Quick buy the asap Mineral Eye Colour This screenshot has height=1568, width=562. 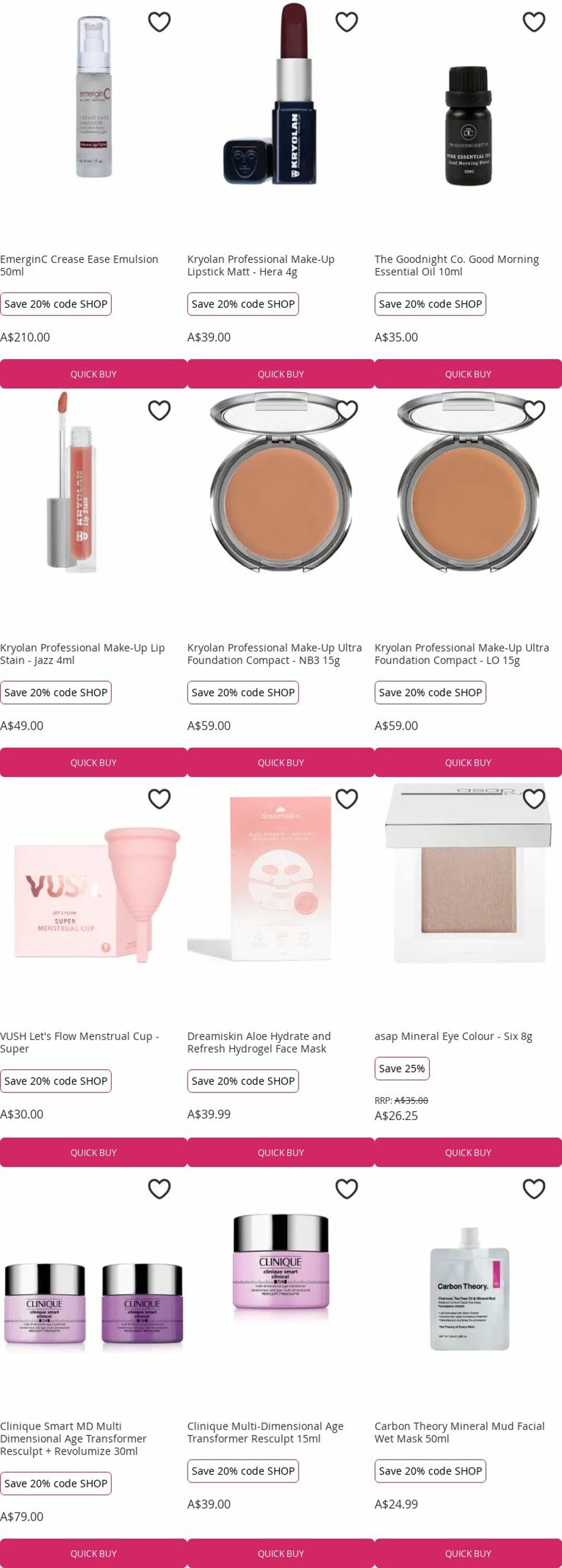click(467, 1152)
